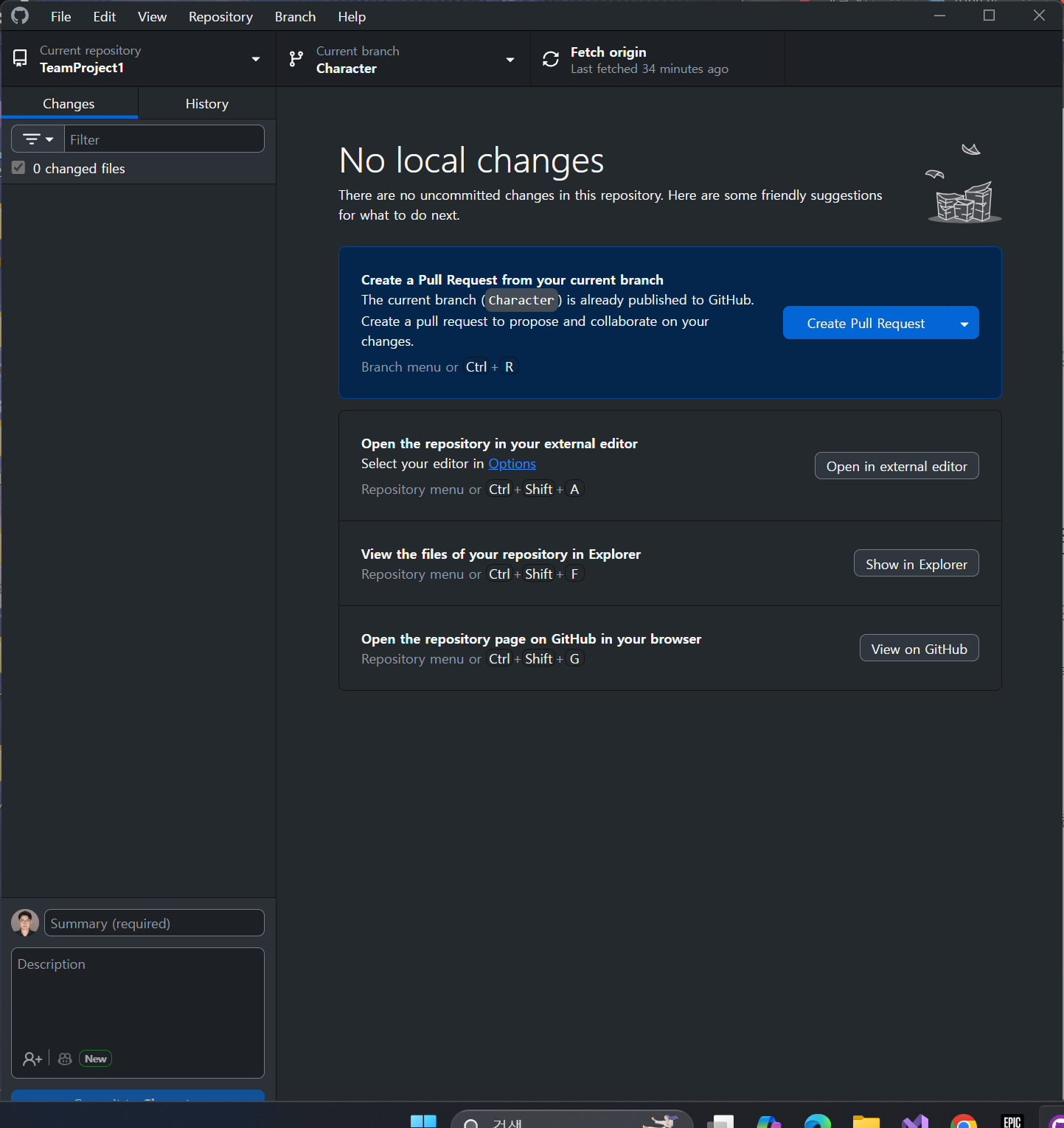The width and height of the screenshot is (1064, 1128).
Task: Focus the Filter text field
Action: pos(164,139)
